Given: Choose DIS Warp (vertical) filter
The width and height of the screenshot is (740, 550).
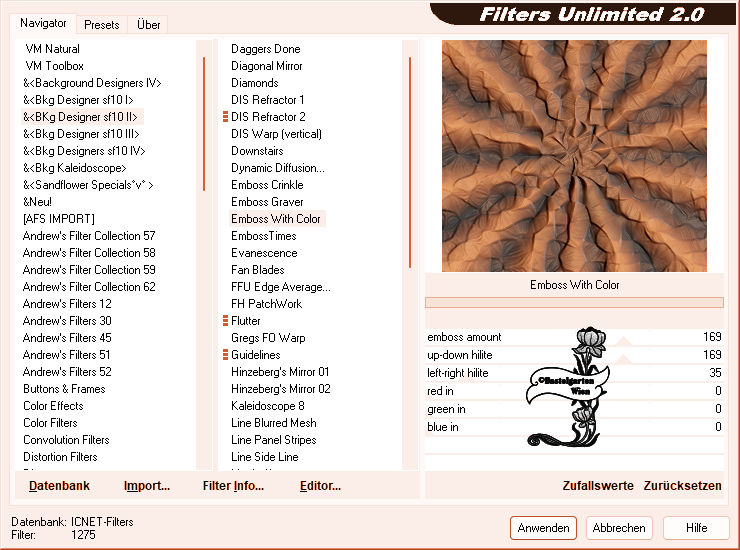Looking at the screenshot, I should (277, 134).
